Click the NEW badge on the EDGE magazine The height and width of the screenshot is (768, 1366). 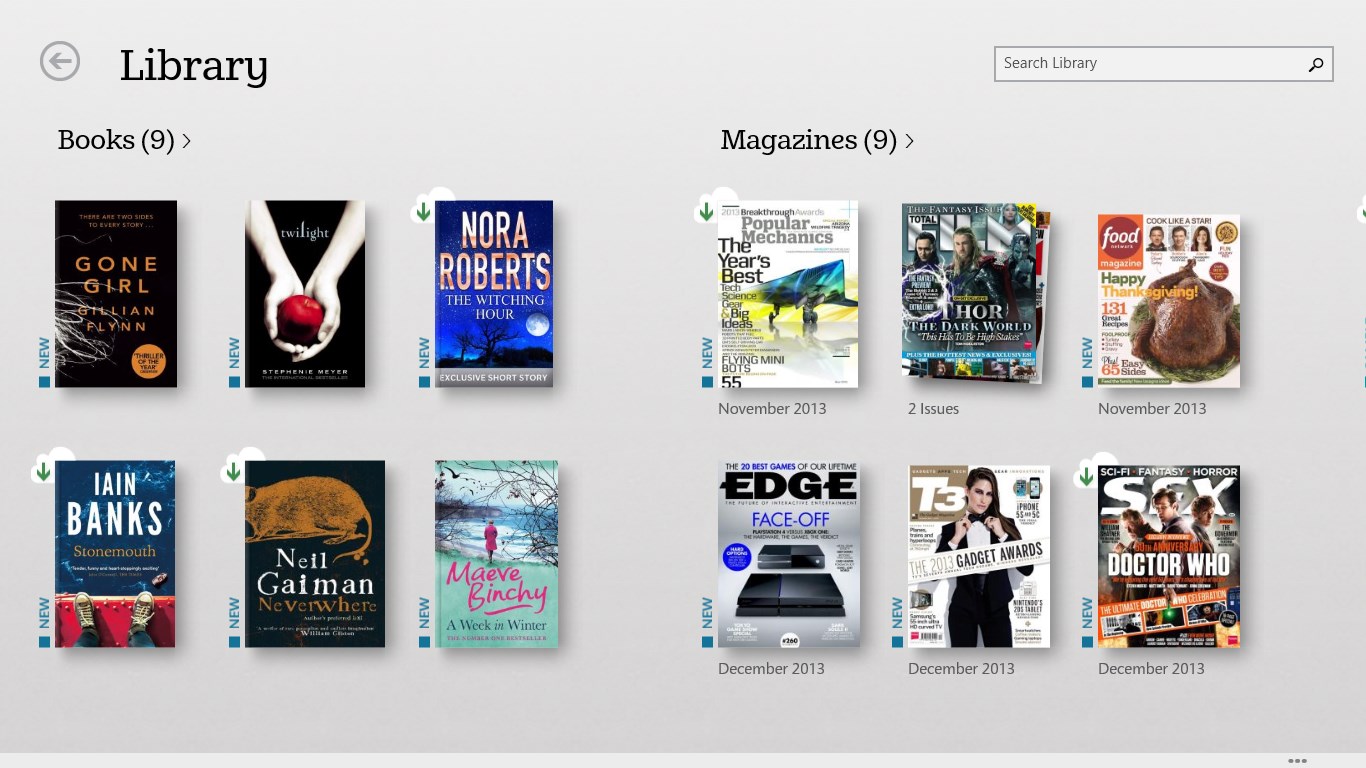click(706, 613)
